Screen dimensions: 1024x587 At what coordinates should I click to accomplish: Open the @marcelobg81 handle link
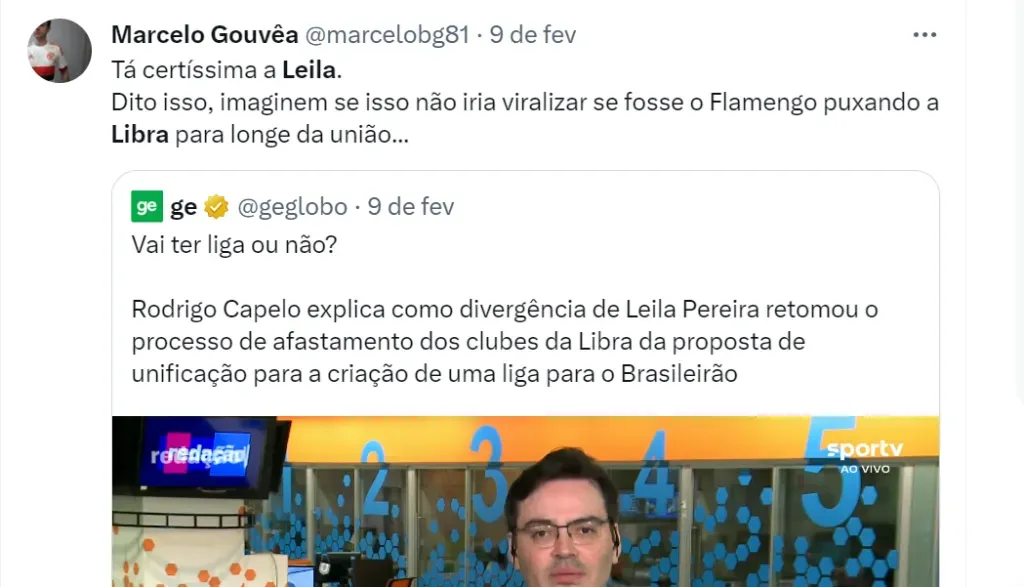coord(387,35)
